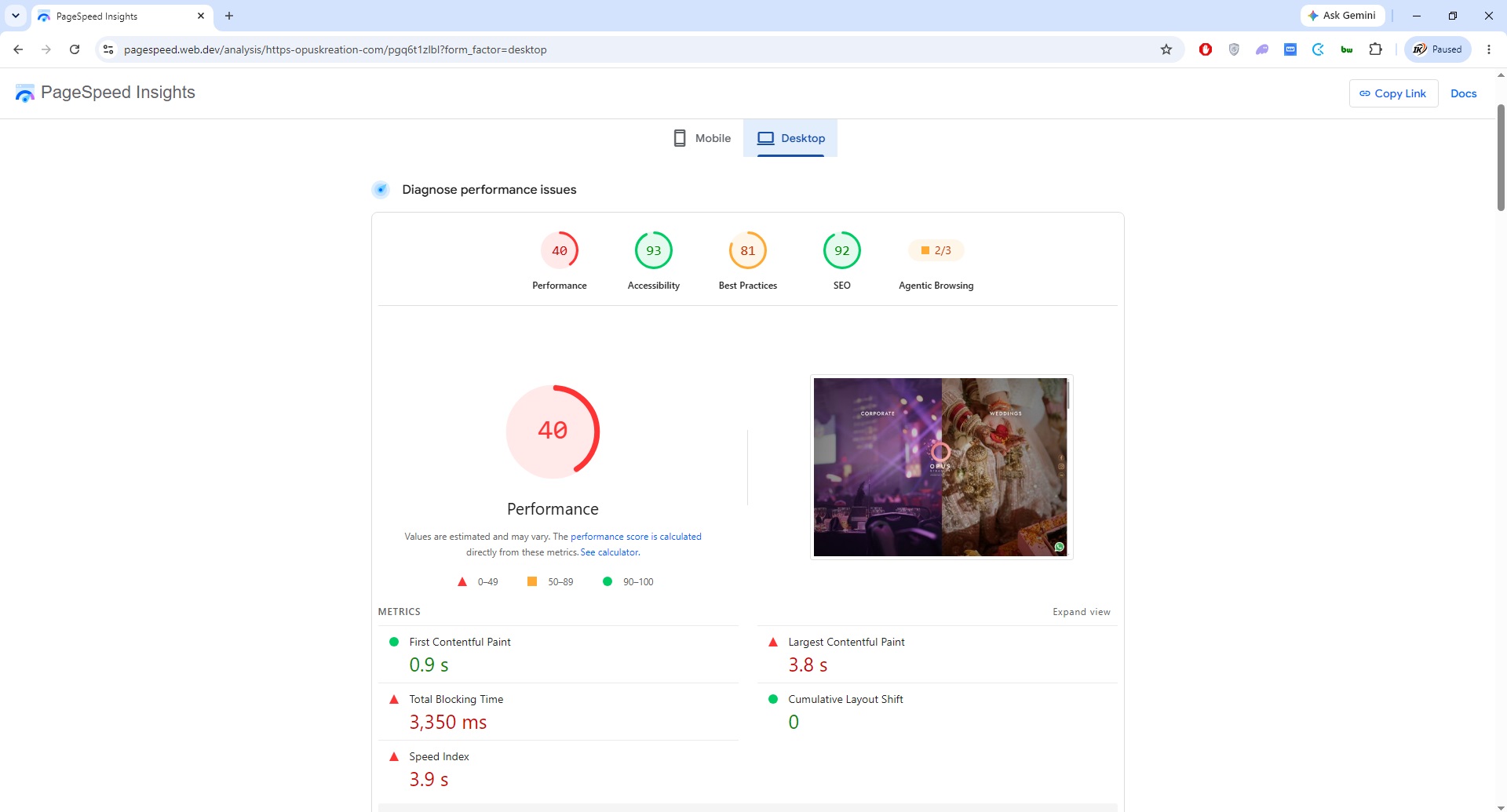
Task: Click the '3.9 s' Speed Index value
Action: point(429,779)
